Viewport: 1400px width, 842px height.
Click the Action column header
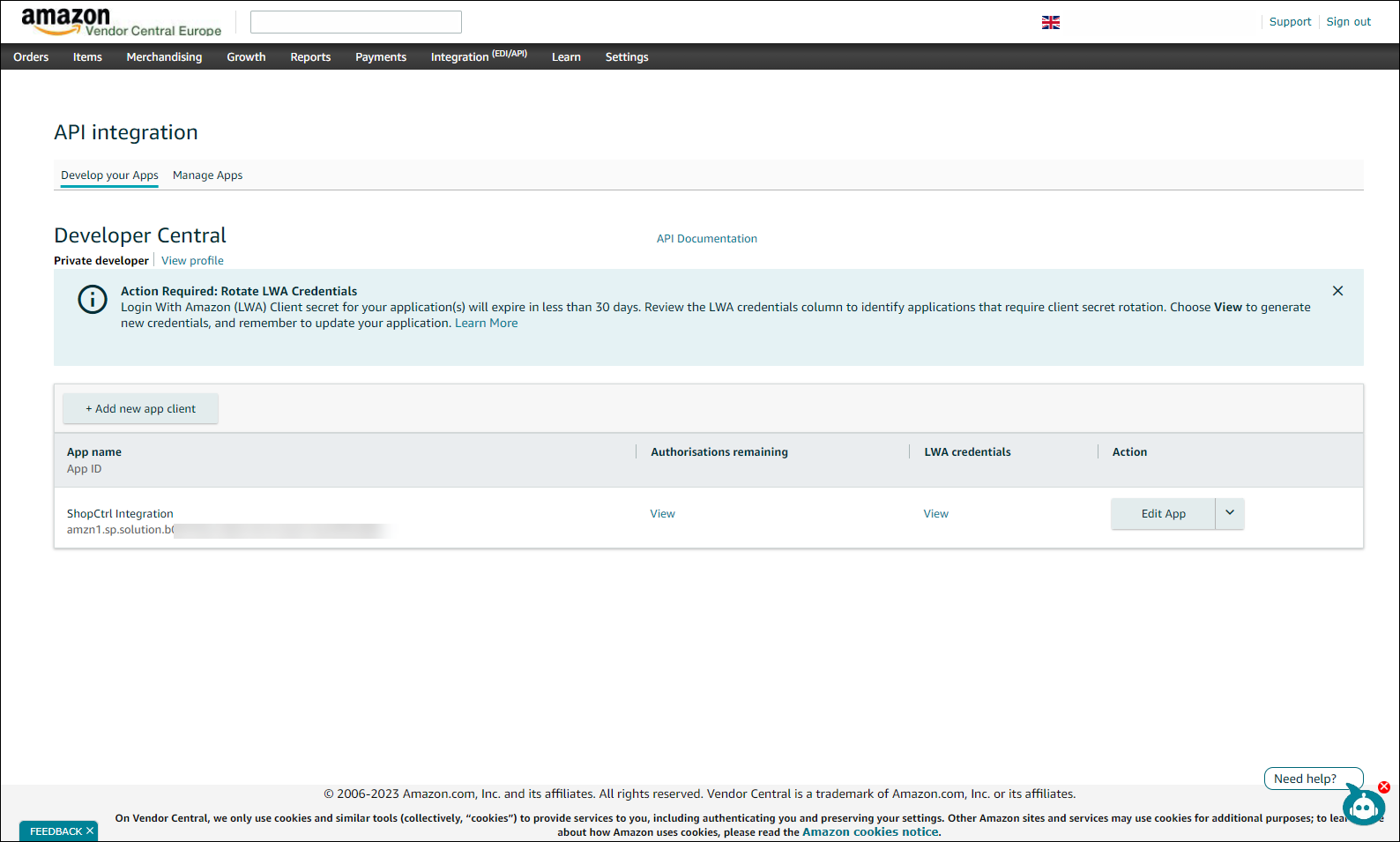tap(1129, 452)
